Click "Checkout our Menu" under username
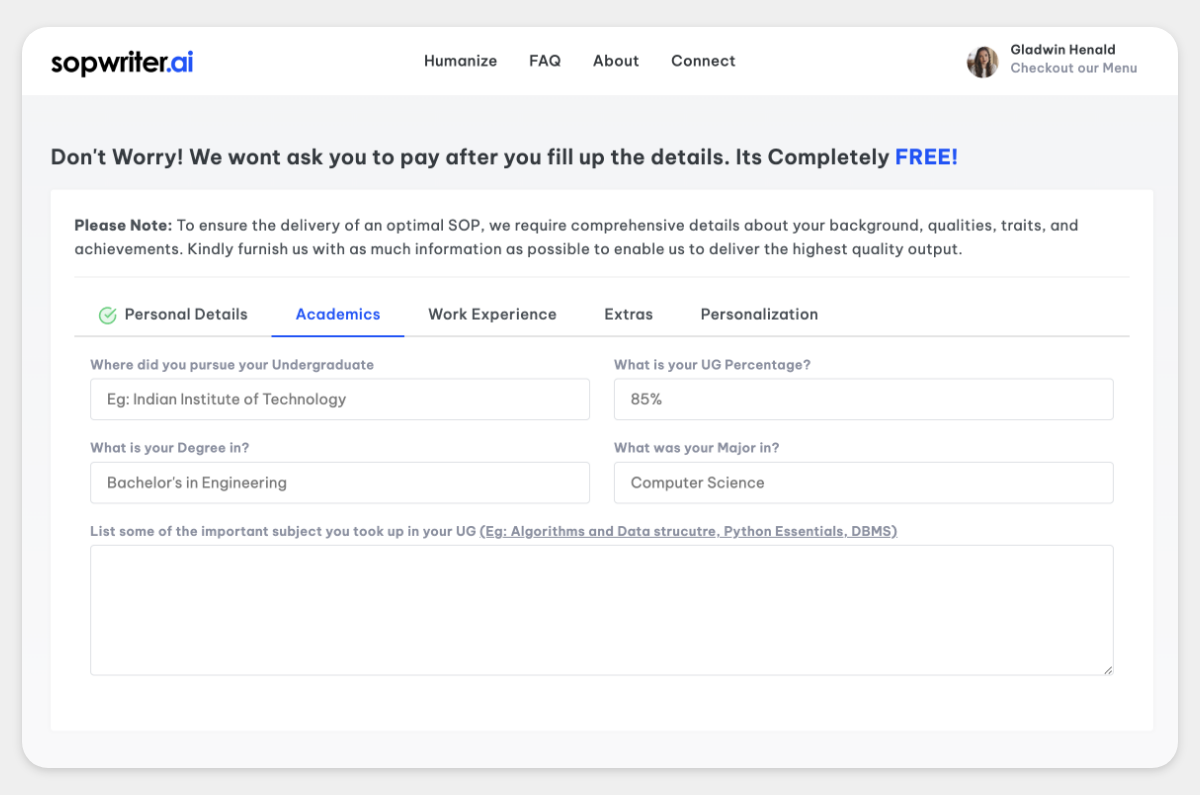Screen dimensions: 1200x795 click(x=1074, y=69)
